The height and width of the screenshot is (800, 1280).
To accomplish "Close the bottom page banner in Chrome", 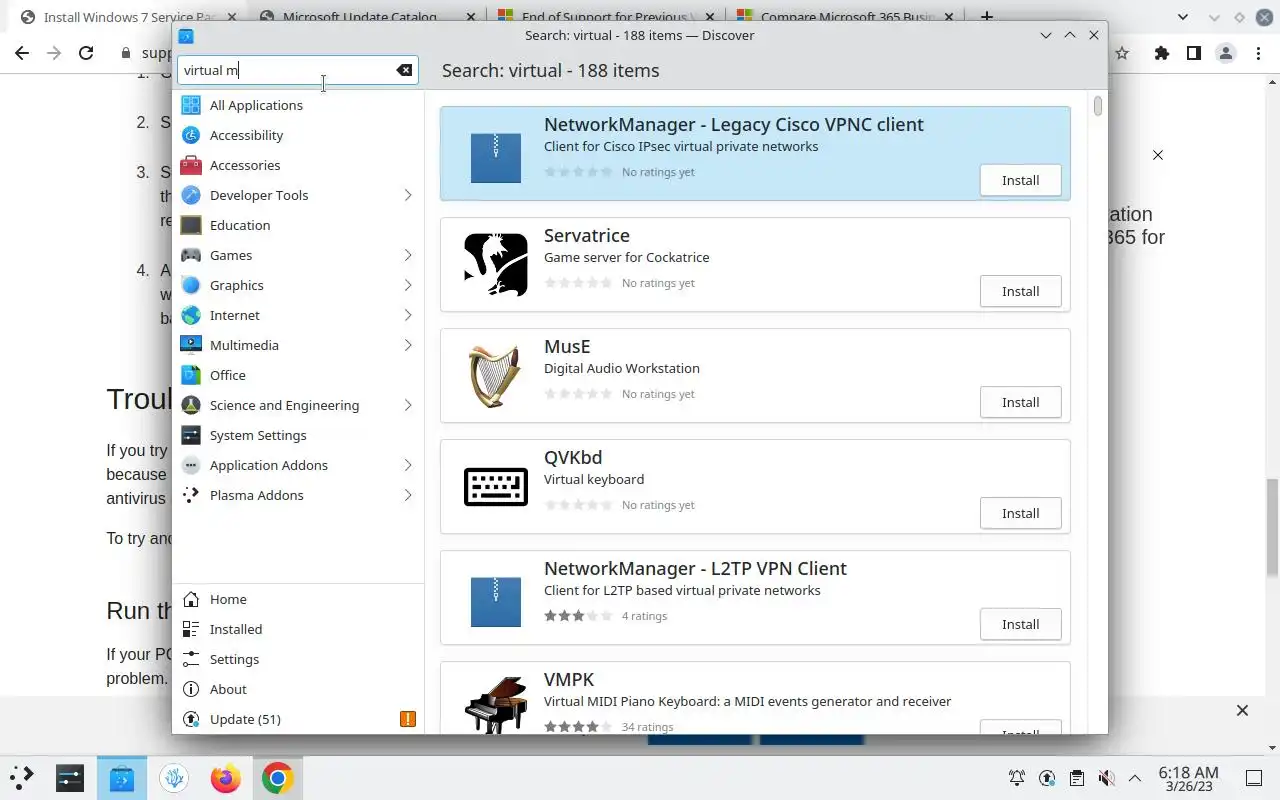I will tap(1242, 710).
